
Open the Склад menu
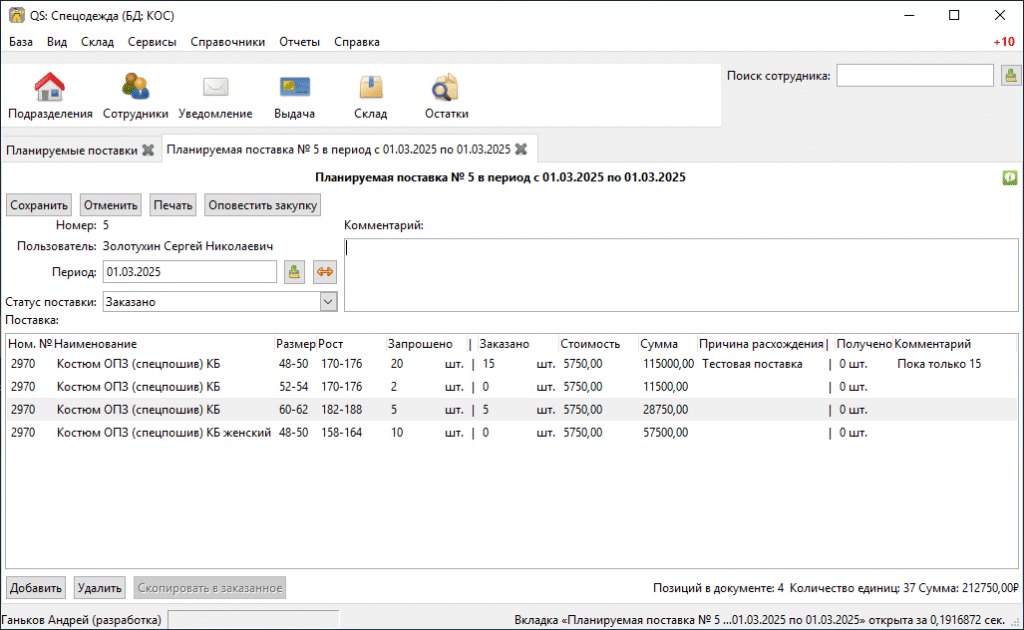point(97,42)
